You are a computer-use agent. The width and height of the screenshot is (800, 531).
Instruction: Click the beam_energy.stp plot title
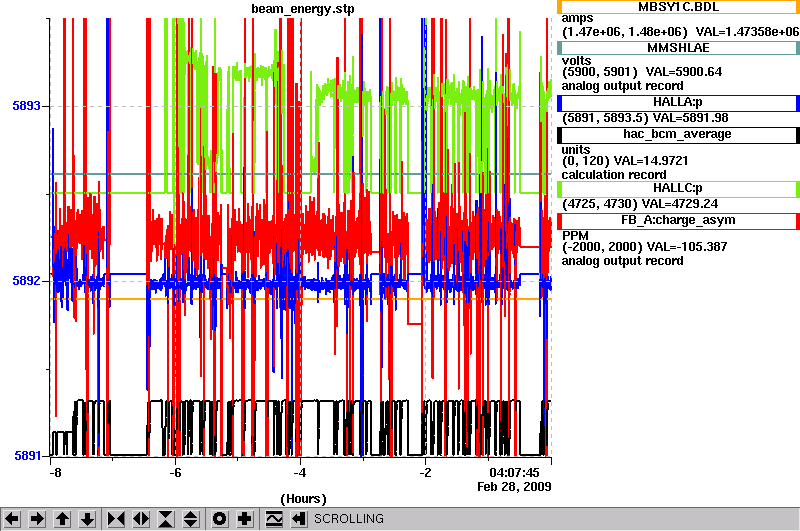coord(303,9)
